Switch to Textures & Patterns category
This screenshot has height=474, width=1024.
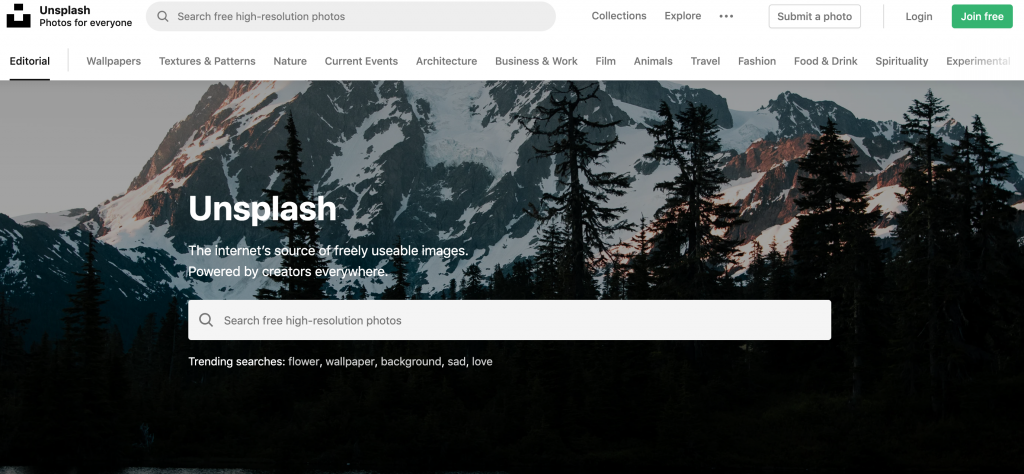[x=207, y=61]
